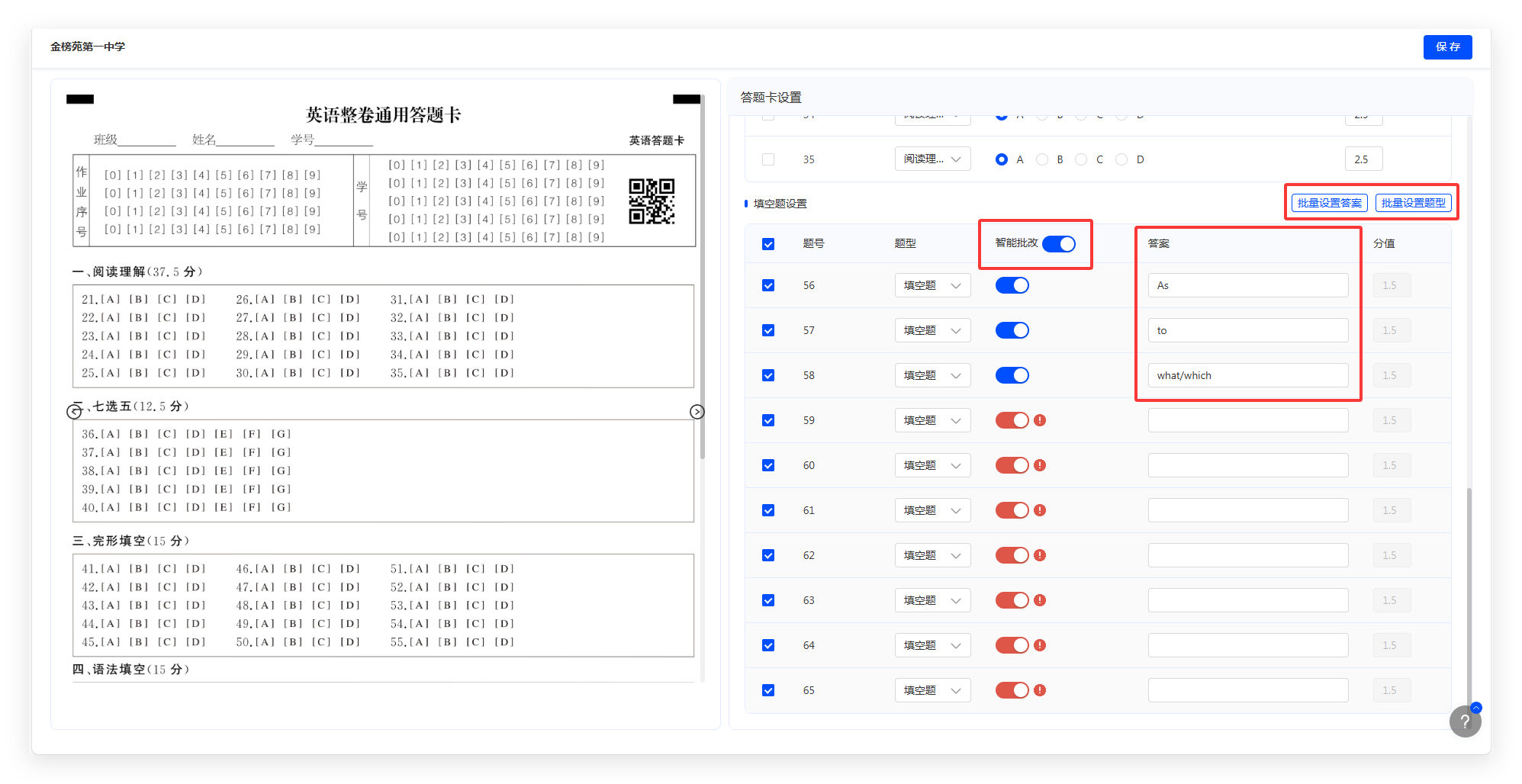Viewport: 1522px width, 784px height.
Task: Click the next page arrow on answer card
Action: [697, 412]
